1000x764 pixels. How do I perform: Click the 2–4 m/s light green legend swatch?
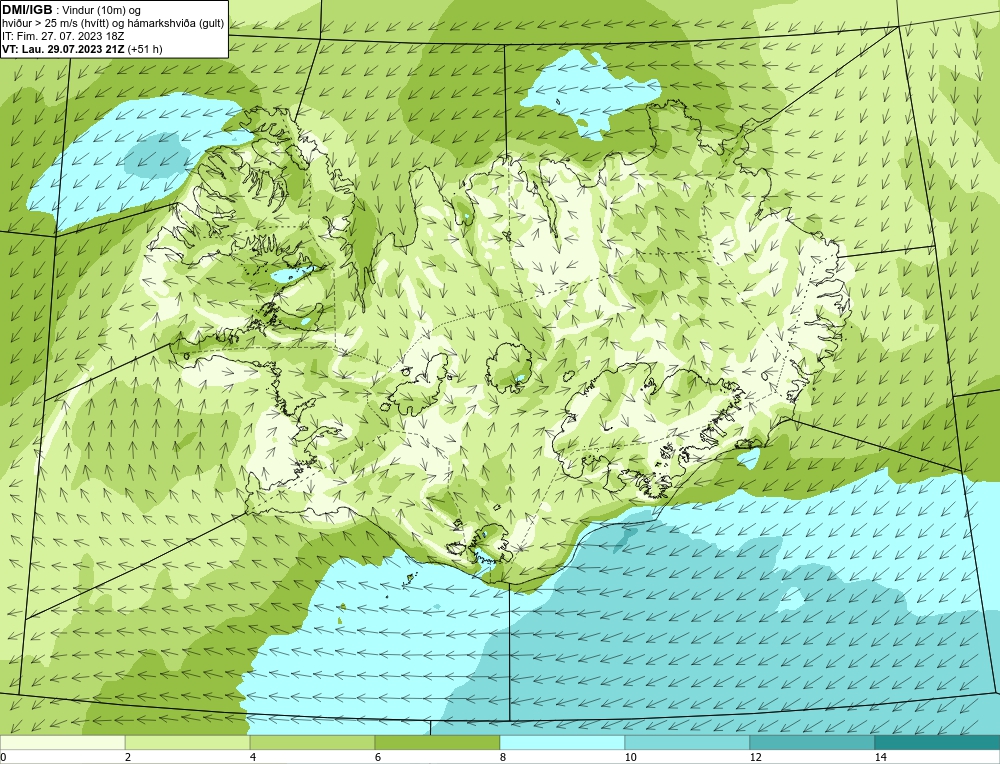click(188, 743)
